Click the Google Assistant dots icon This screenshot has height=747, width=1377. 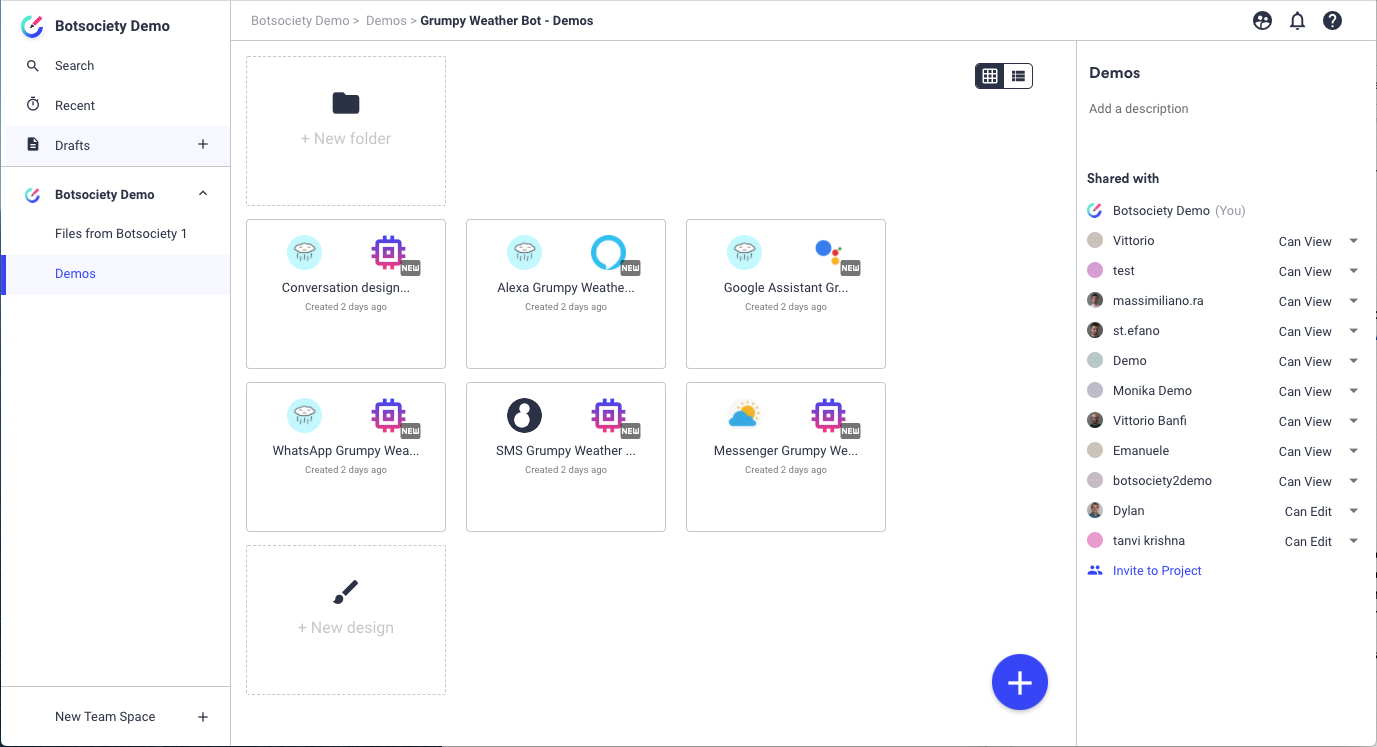[829, 251]
